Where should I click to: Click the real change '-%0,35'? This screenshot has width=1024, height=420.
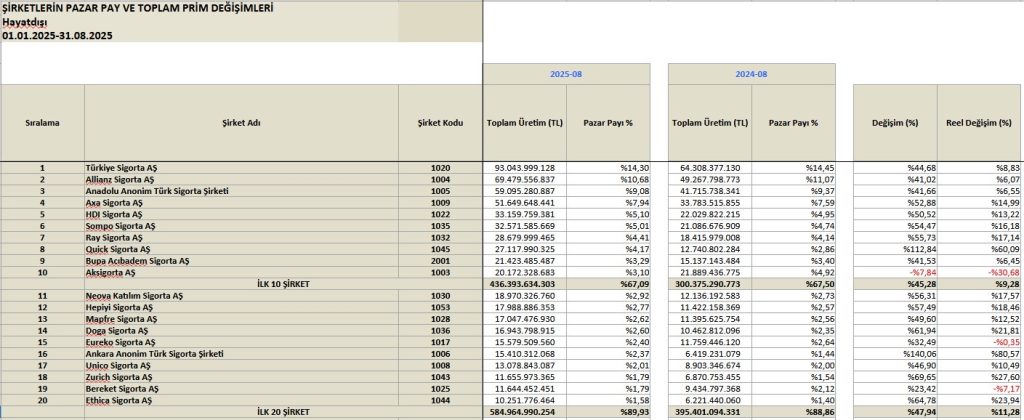[979, 342]
